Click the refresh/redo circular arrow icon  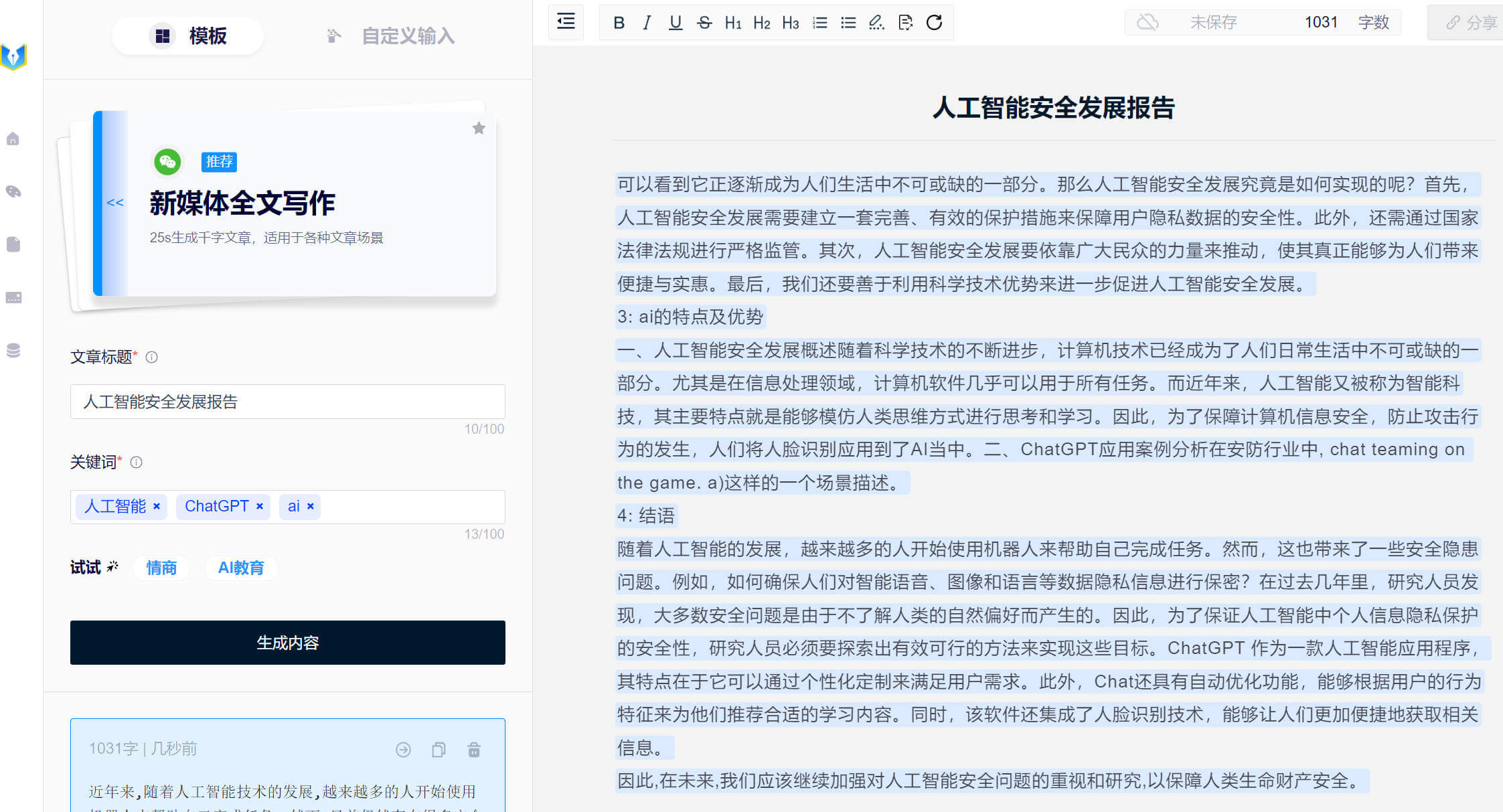point(934,23)
